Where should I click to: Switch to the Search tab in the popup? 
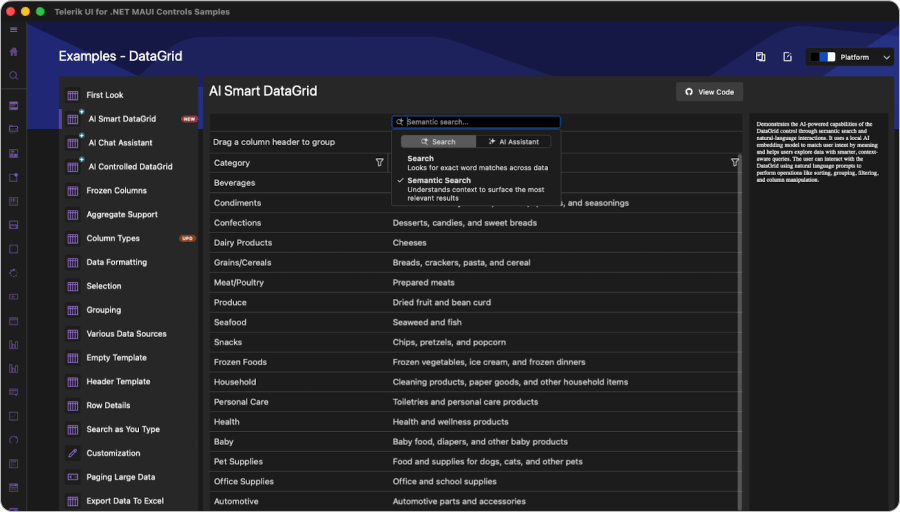(x=439, y=142)
